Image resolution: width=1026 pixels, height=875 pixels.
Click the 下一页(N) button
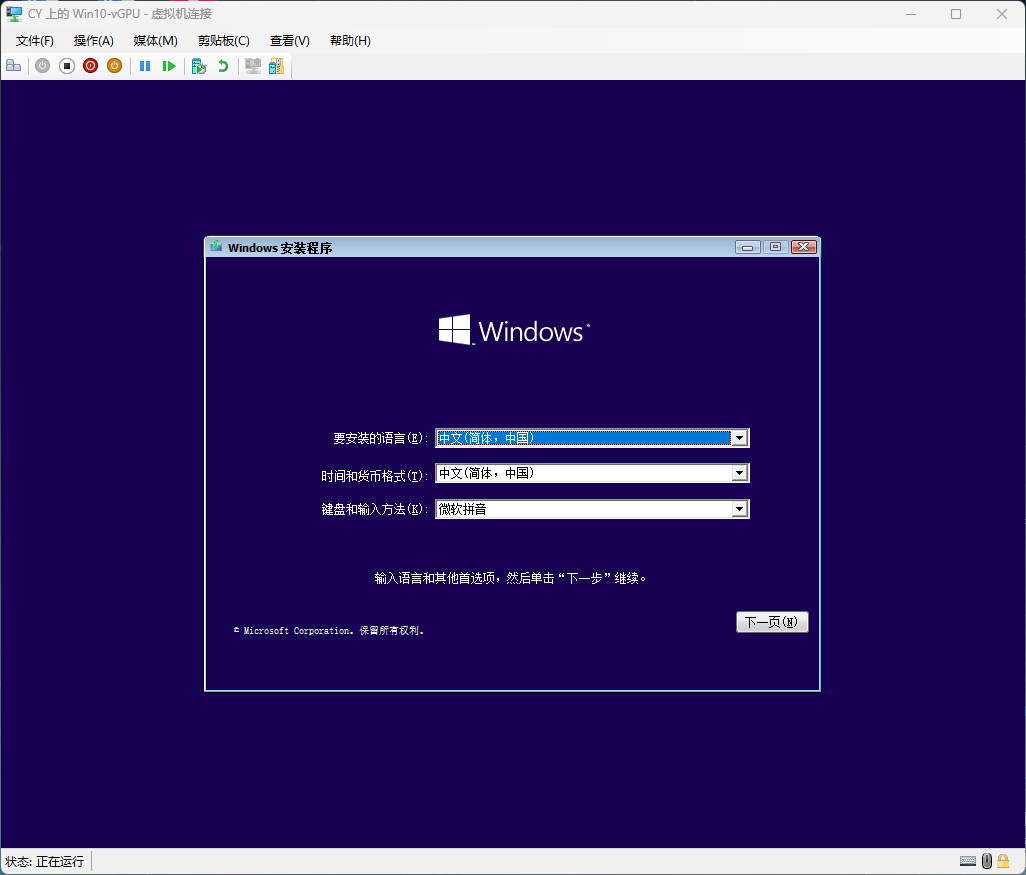[x=771, y=622]
